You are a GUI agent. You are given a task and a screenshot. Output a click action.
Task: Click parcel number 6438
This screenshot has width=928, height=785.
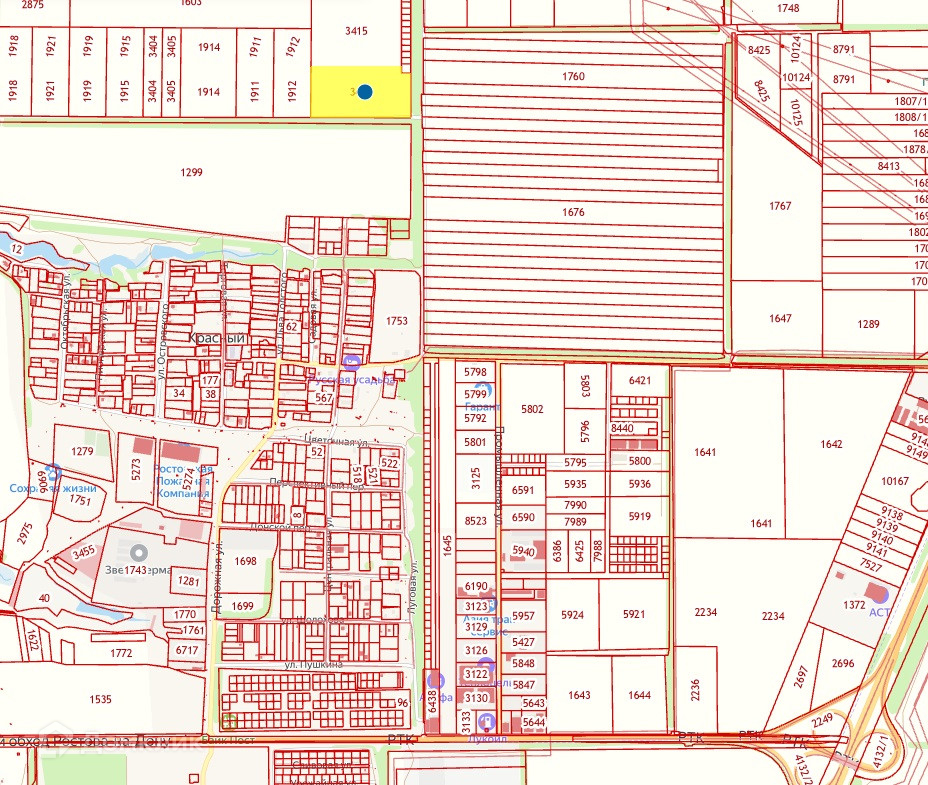[432, 702]
